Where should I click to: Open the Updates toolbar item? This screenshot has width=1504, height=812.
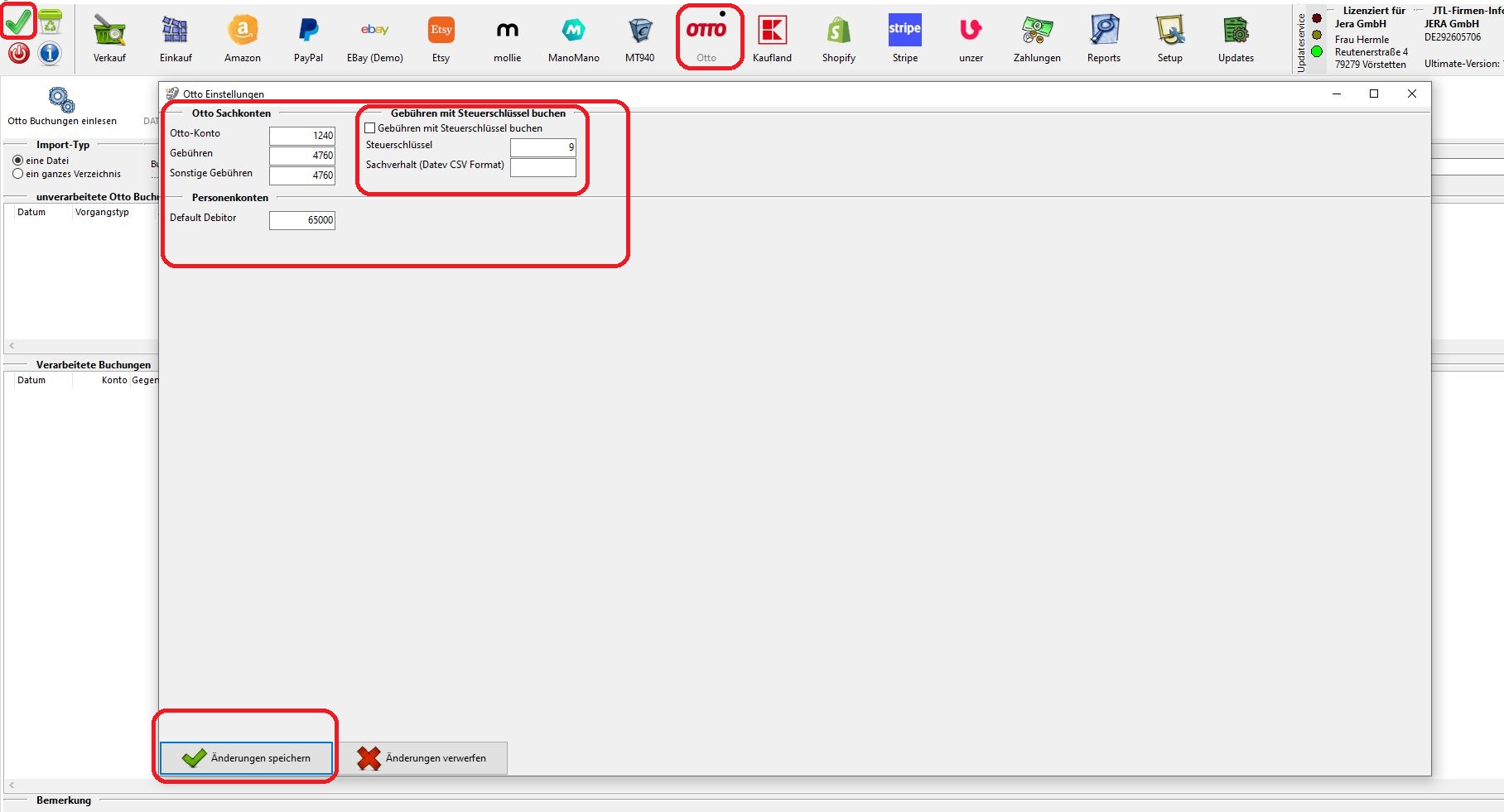[1236, 31]
